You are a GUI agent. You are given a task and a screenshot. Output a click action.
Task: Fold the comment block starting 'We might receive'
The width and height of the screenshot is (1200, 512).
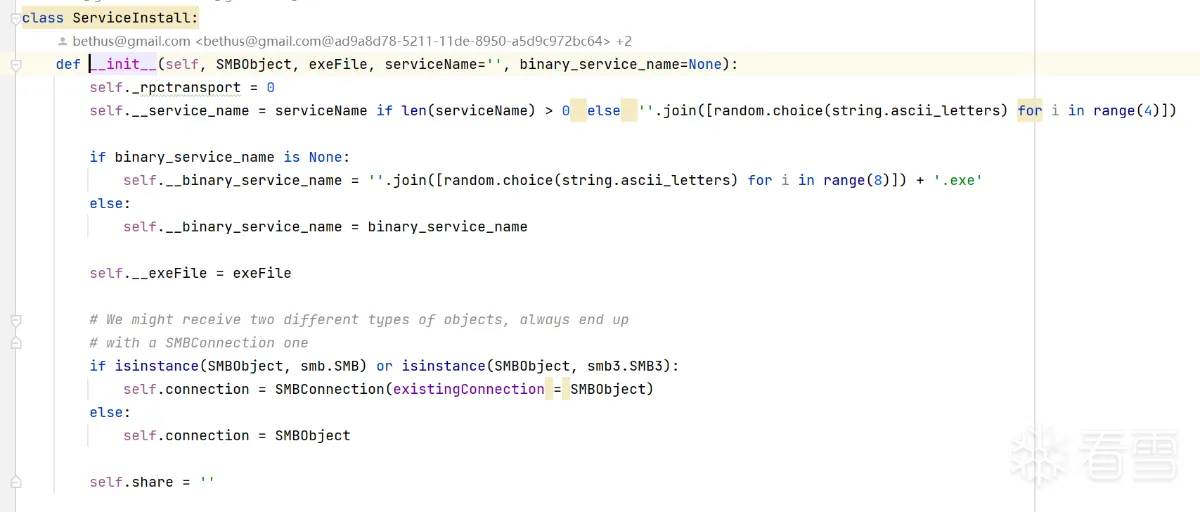[x=15, y=320]
